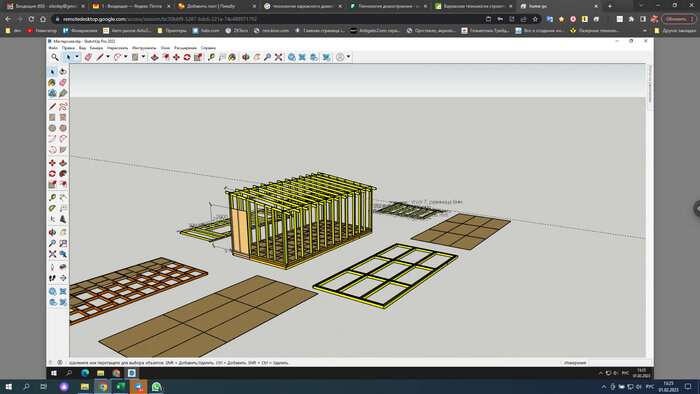Select the Walk tool with footprints icon
This screenshot has height=394, width=700.
point(52,278)
